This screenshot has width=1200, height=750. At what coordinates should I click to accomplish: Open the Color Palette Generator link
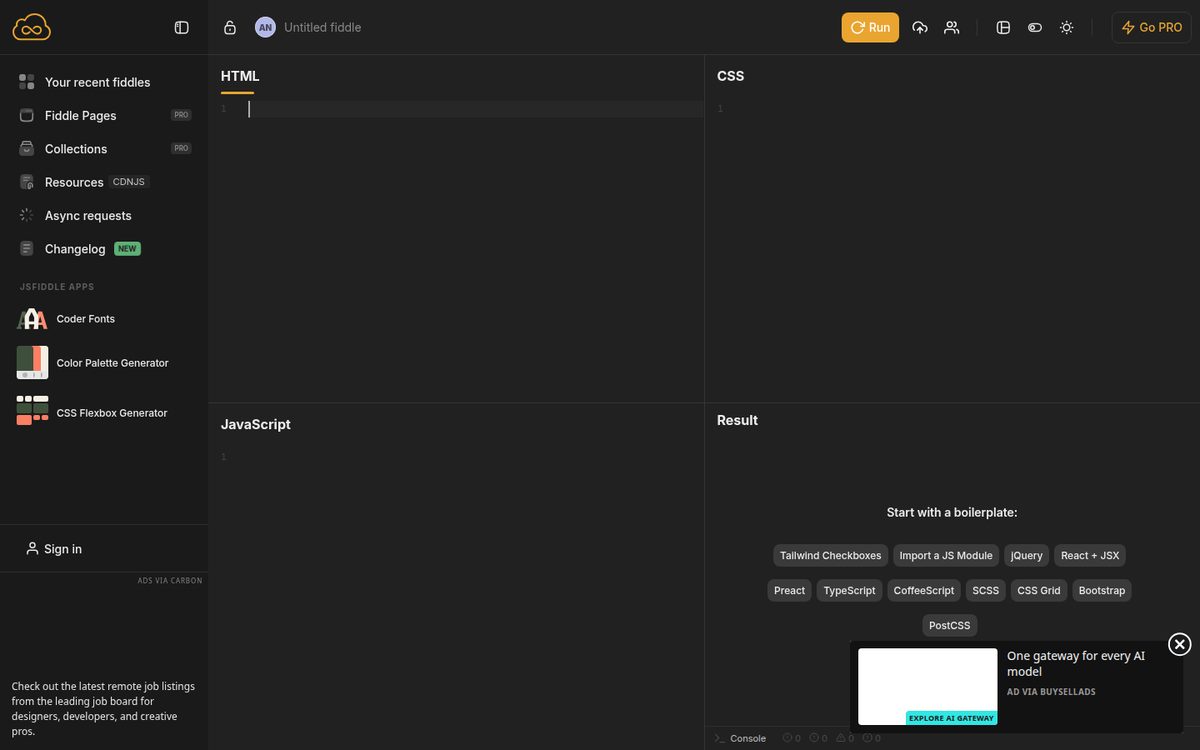click(113, 363)
